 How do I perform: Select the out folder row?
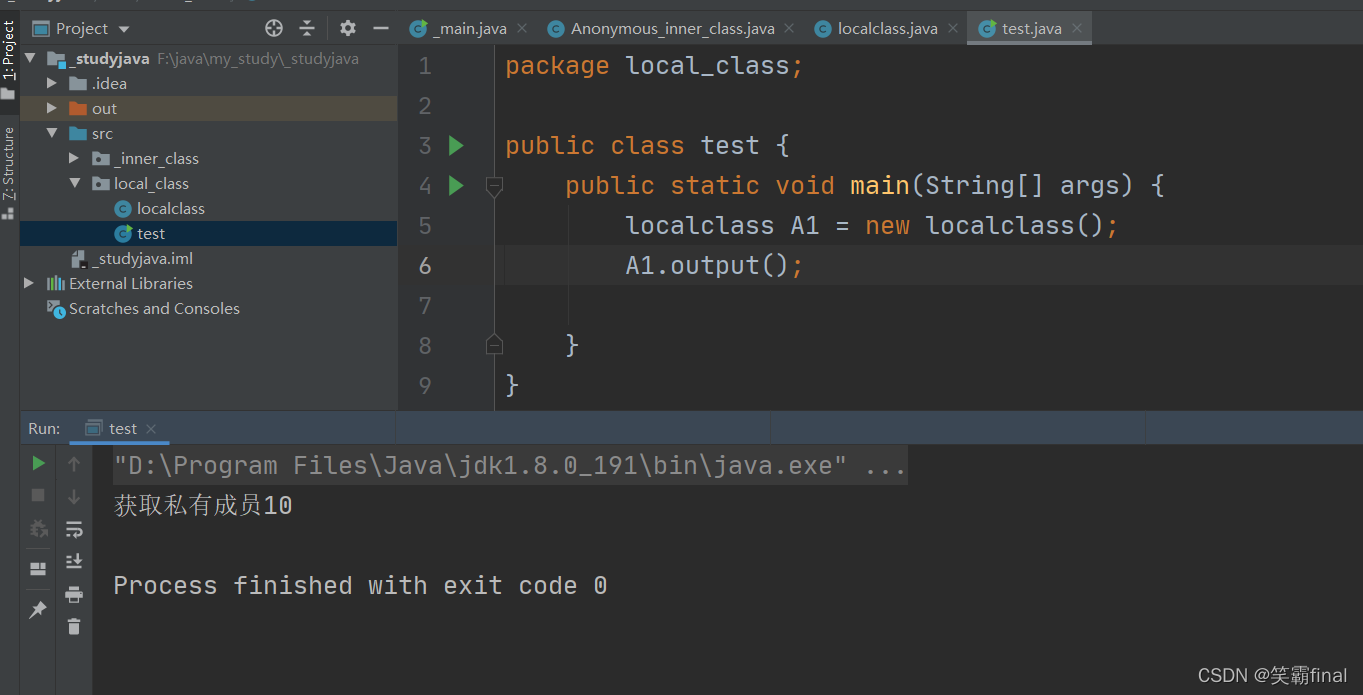[x=208, y=108]
